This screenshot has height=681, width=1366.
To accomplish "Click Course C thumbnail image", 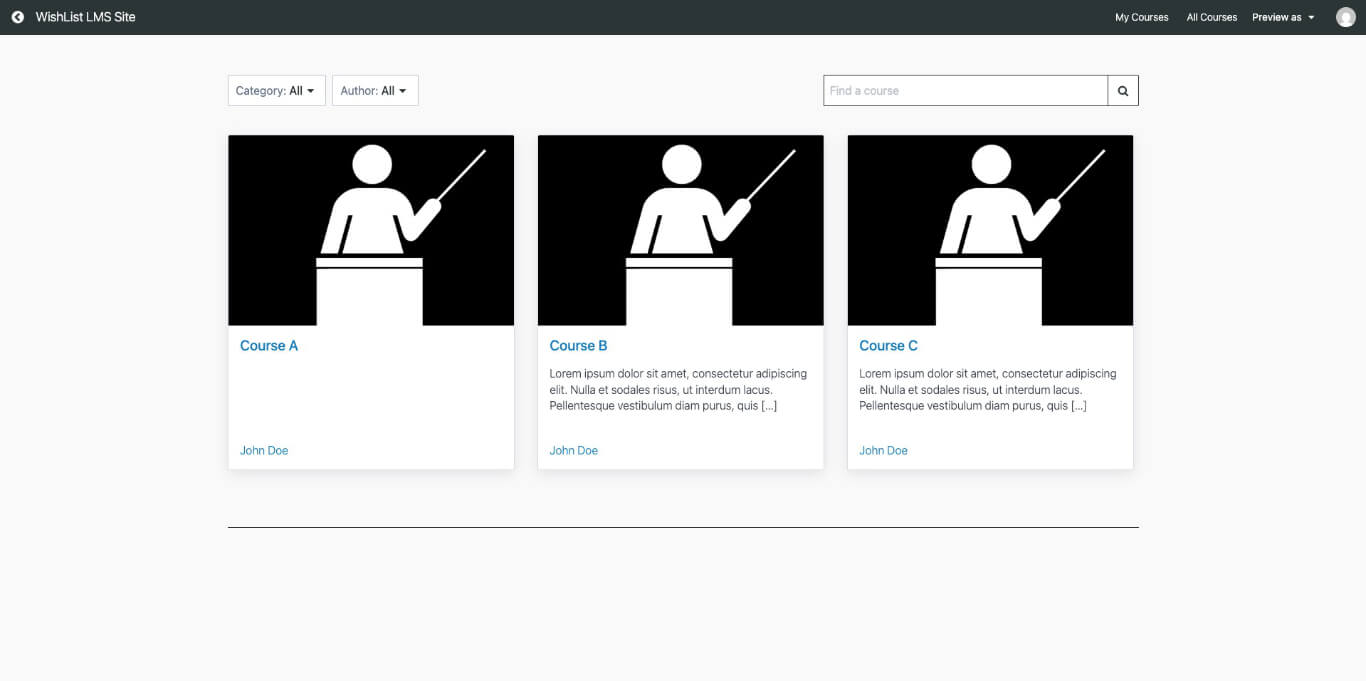I will click(x=990, y=230).
